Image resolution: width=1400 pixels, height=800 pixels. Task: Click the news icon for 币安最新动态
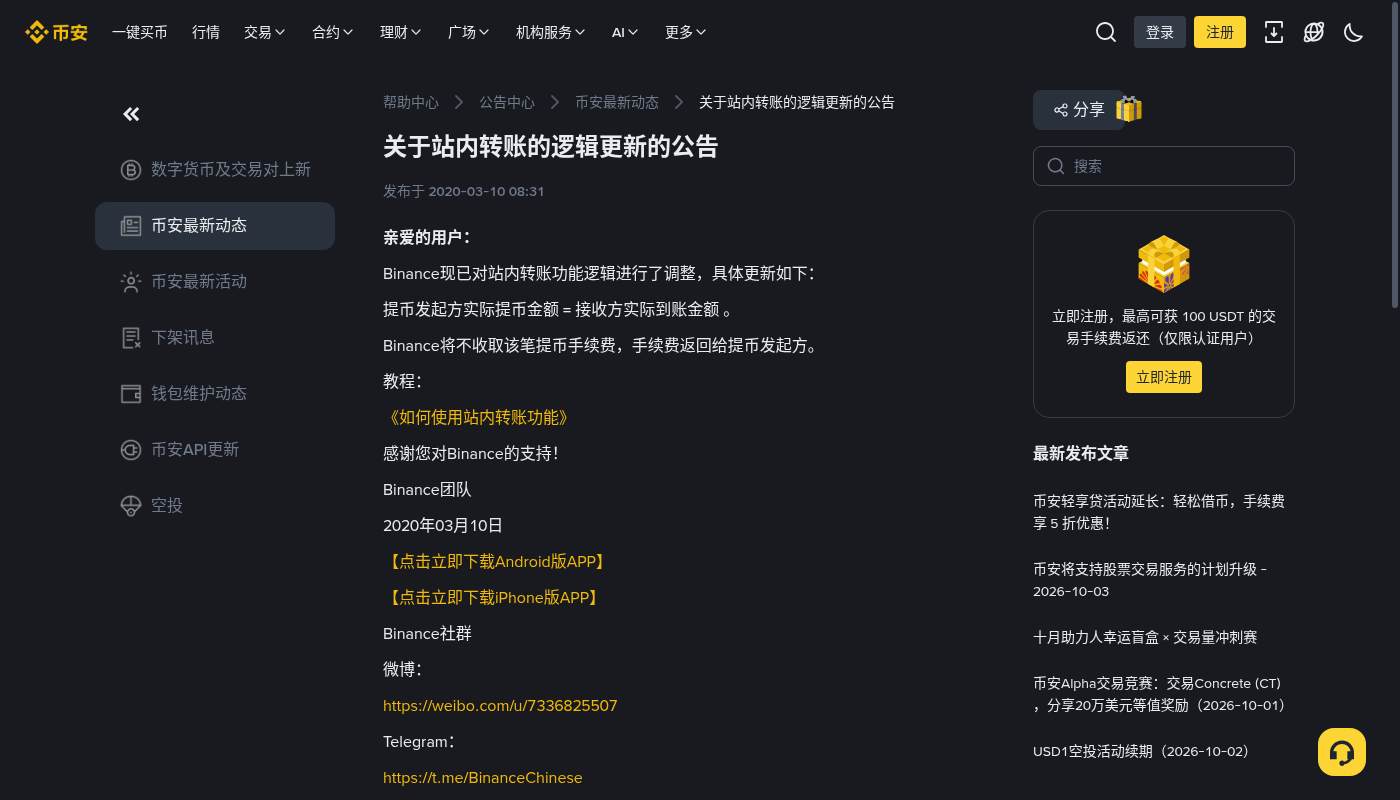click(x=131, y=226)
